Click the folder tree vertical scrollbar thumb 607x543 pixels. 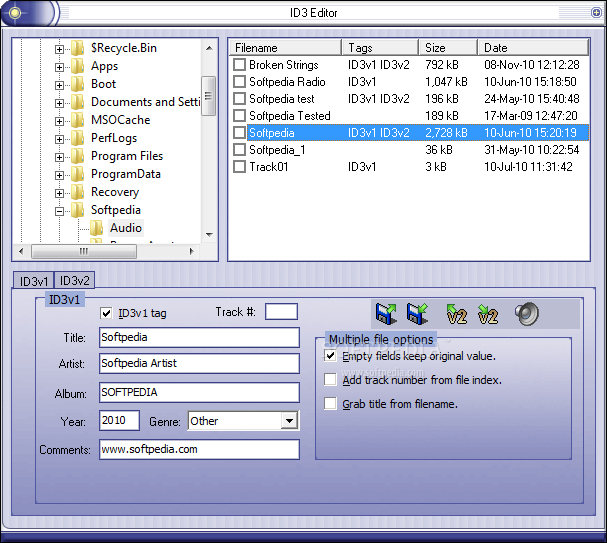[x=209, y=96]
